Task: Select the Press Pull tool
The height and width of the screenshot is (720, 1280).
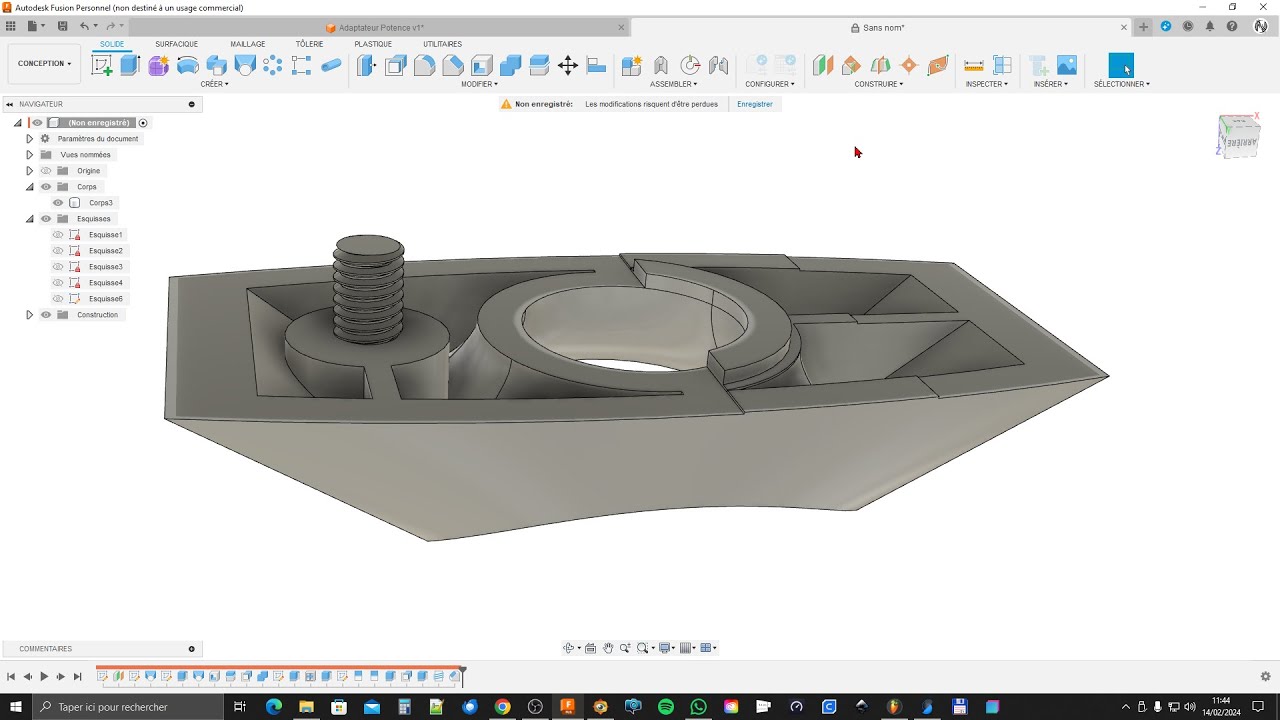Action: click(367, 66)
